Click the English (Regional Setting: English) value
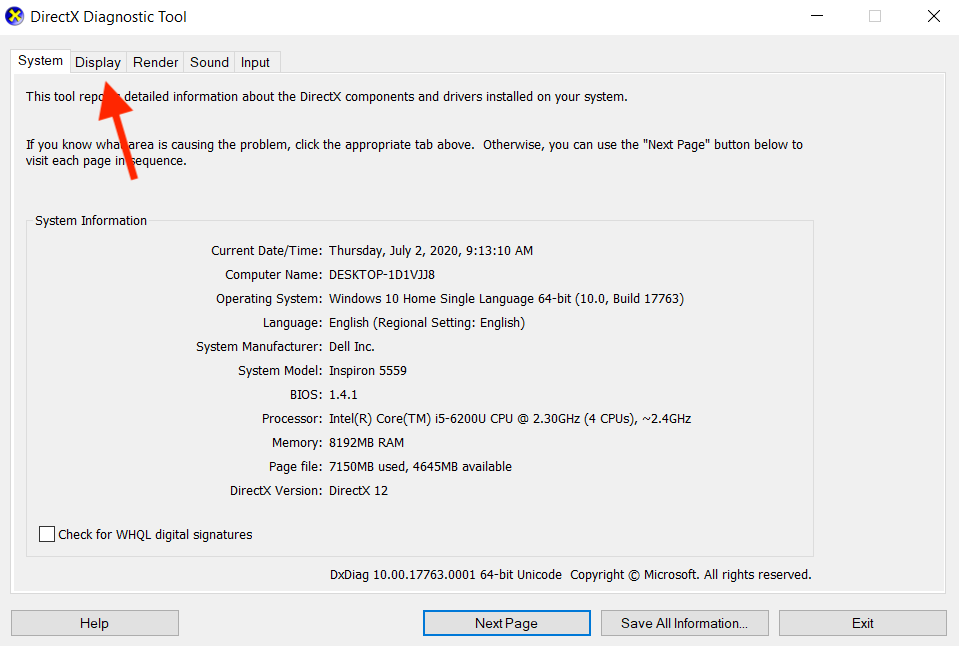This screenshot has height=646, width=959. pyautogui.click(x=427, y=322)
